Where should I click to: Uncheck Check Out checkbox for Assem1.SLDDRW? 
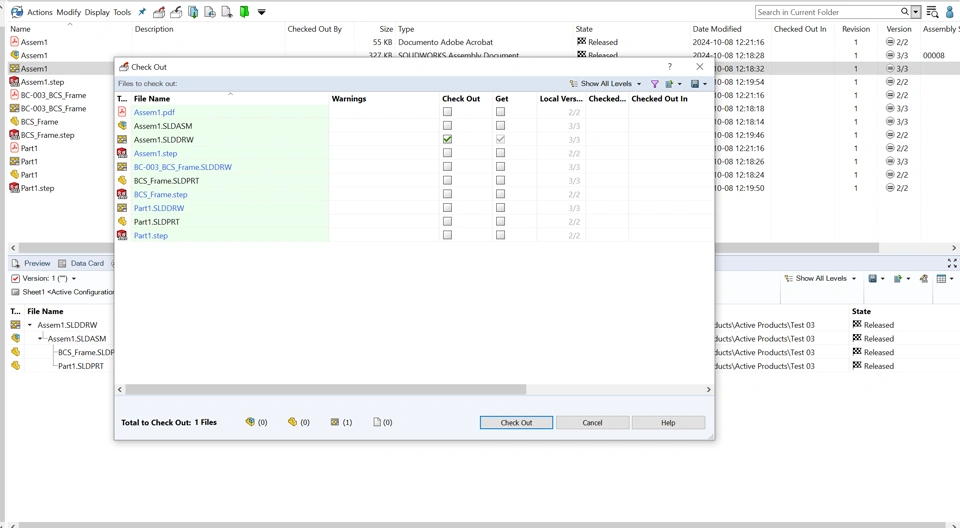(448, 140)
